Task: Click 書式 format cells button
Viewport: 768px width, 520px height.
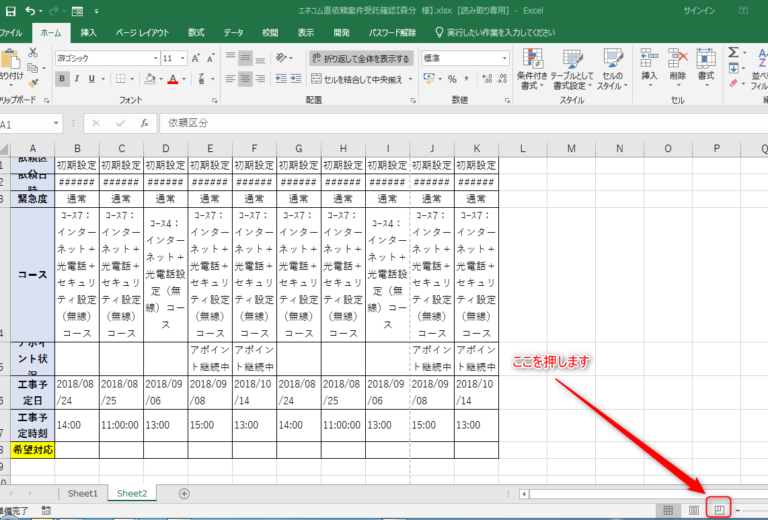Action: point(706,68)
